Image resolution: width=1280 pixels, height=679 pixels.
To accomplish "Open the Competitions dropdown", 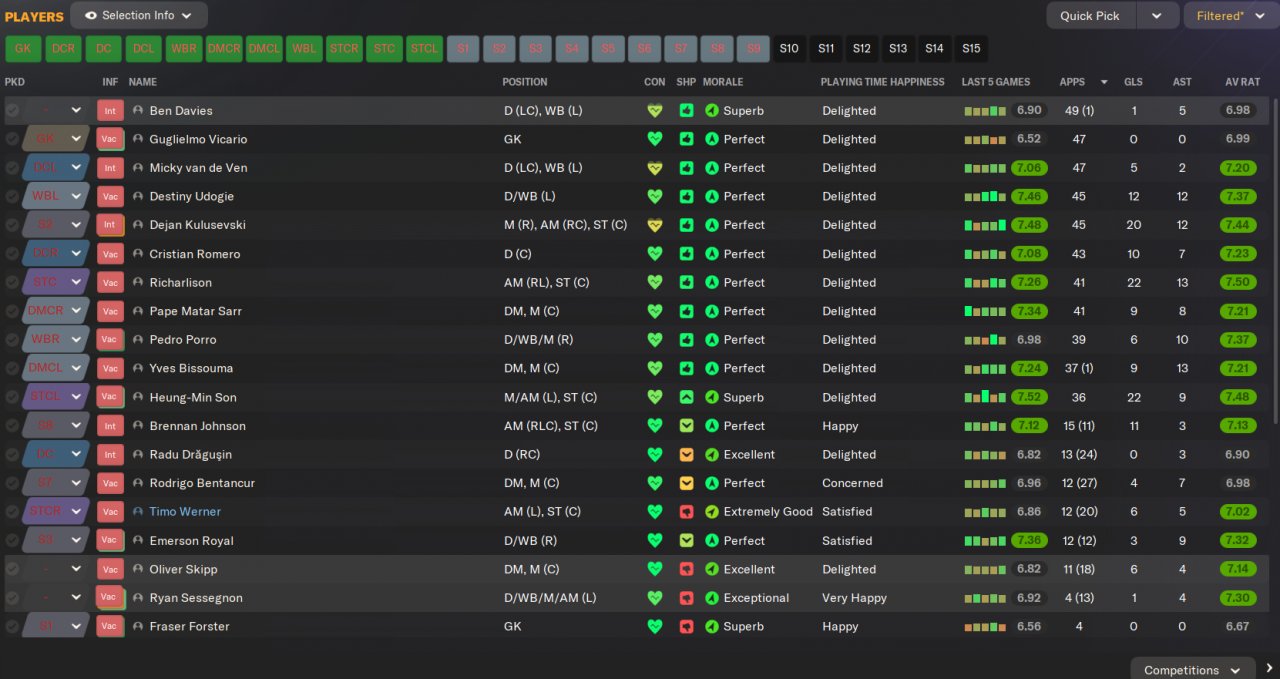I will pyautogui.click(x=1193, y=670).
